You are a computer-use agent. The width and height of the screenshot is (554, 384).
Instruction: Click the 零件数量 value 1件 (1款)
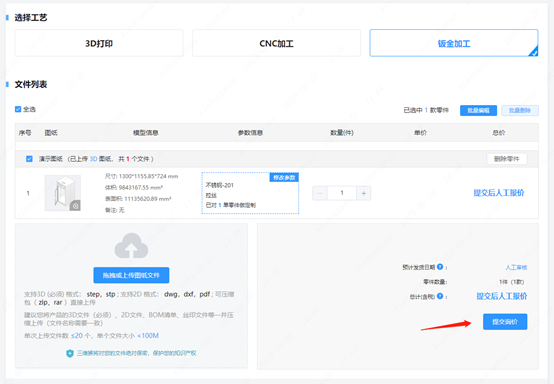tap(512, 282)
